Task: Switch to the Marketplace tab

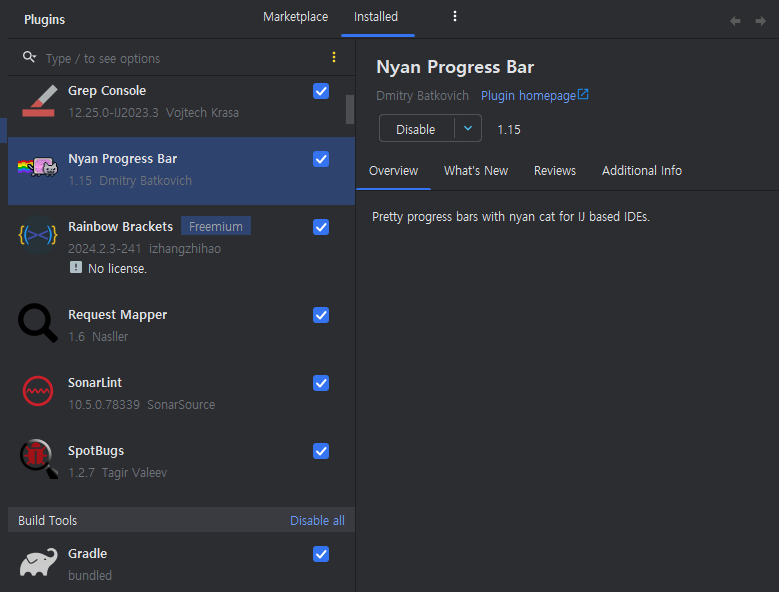Action: (x=296, y=17)
